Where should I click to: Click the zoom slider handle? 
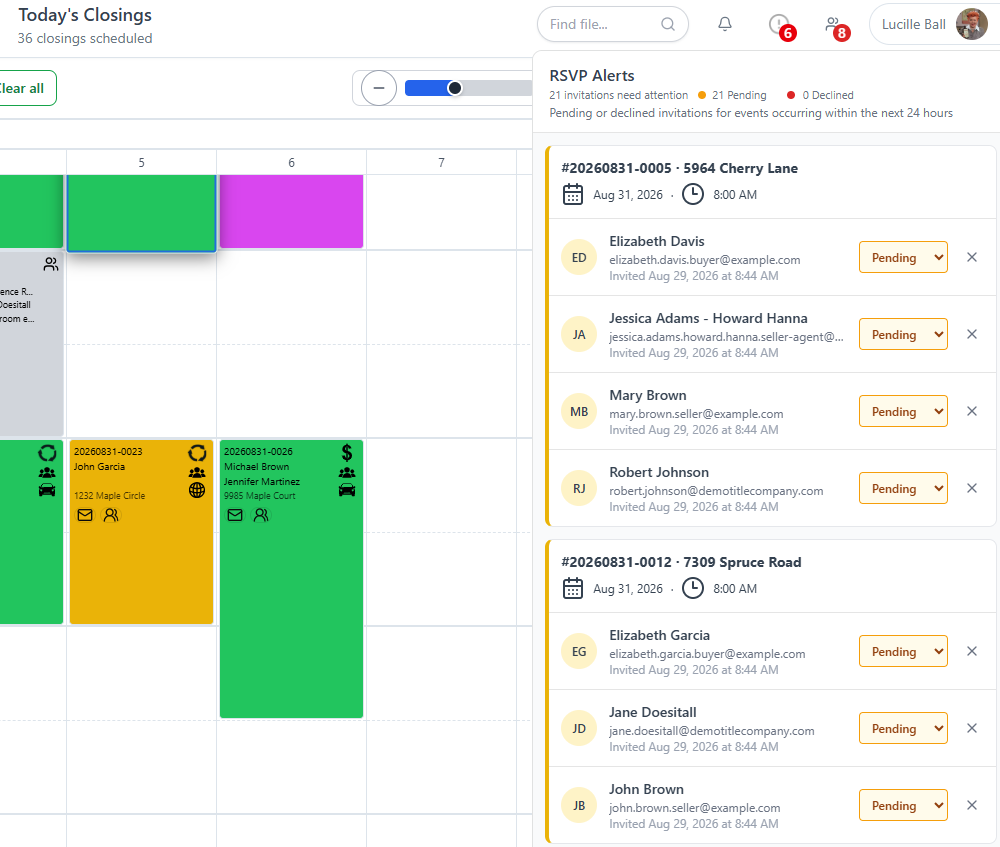[454, 88]
